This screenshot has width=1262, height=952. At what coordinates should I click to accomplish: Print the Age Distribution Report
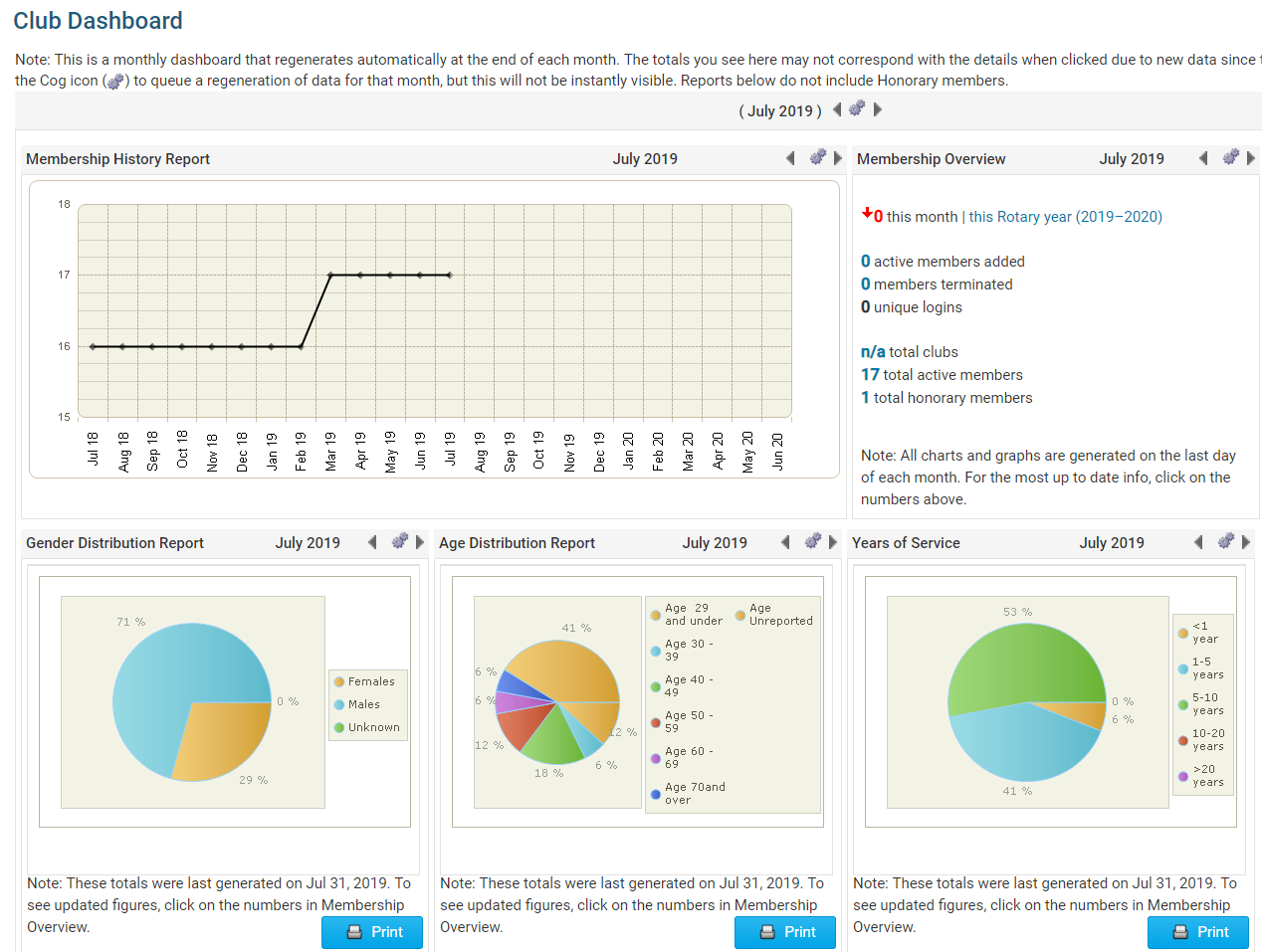785,932
